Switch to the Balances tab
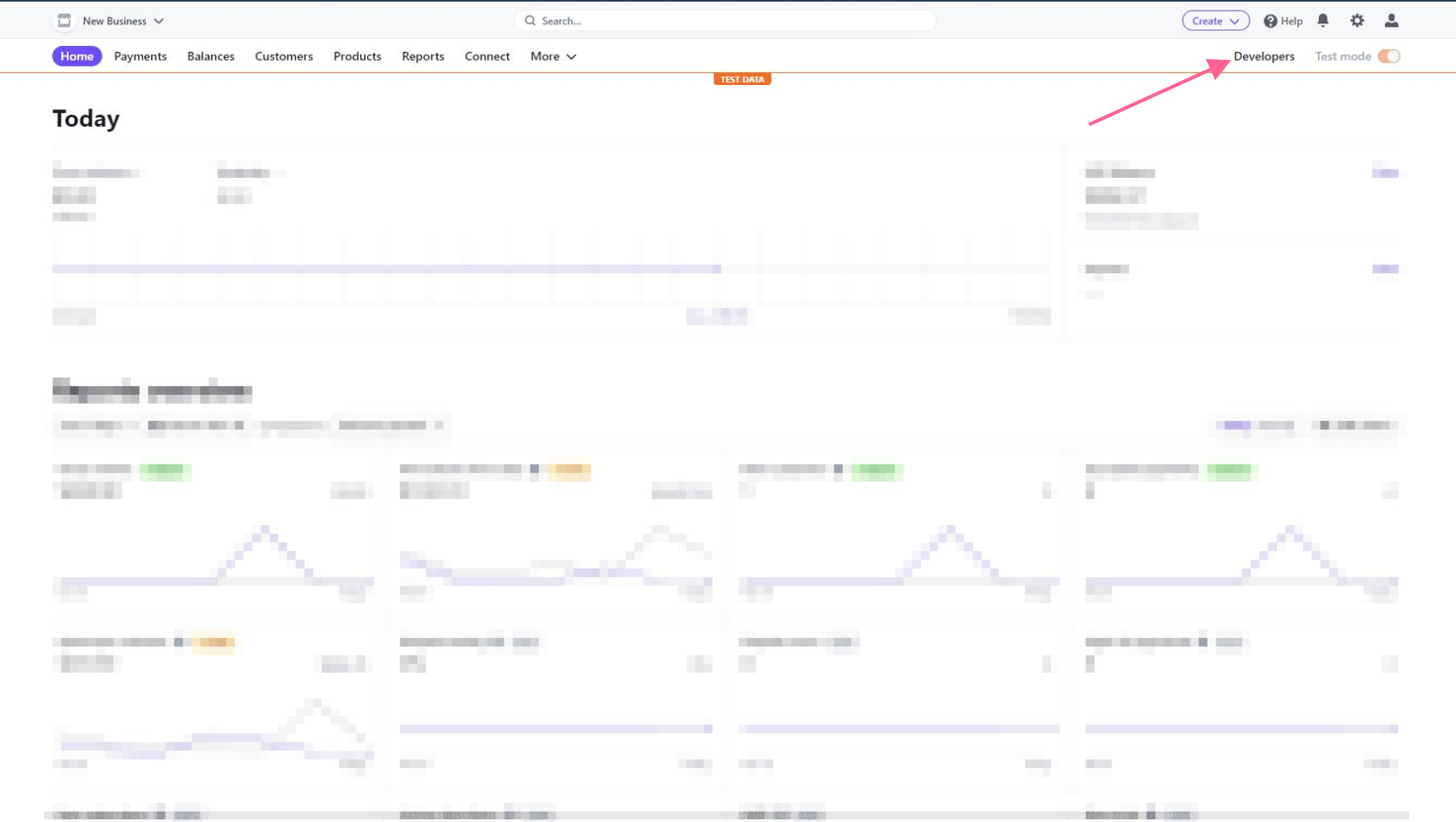 (x=210, y=56)
